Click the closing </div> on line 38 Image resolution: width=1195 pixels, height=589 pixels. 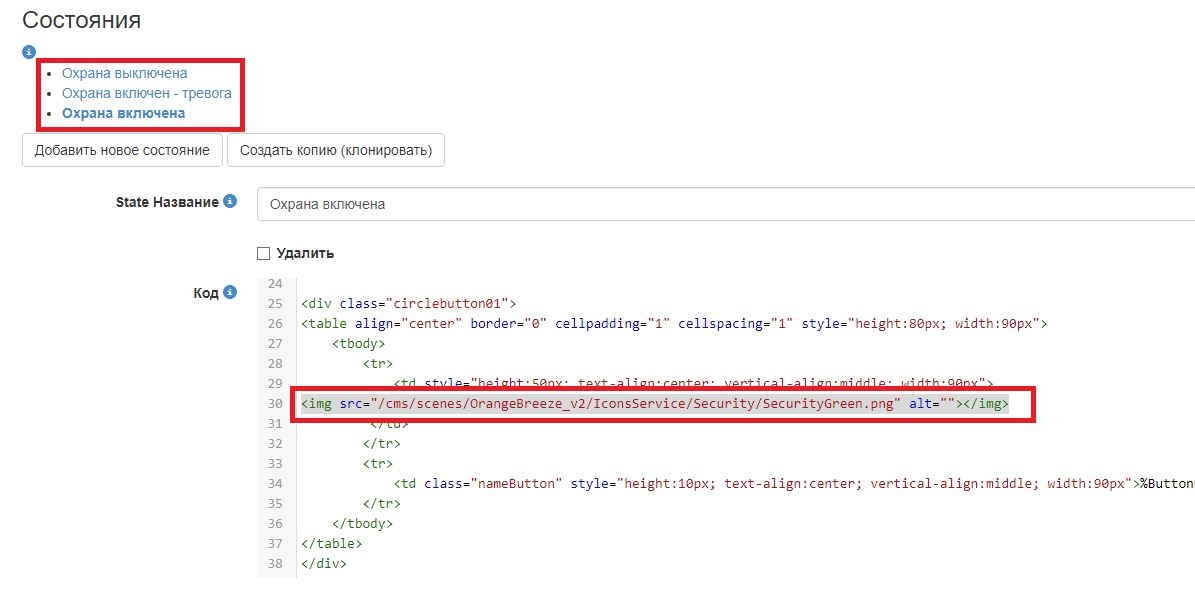[323, 564]
